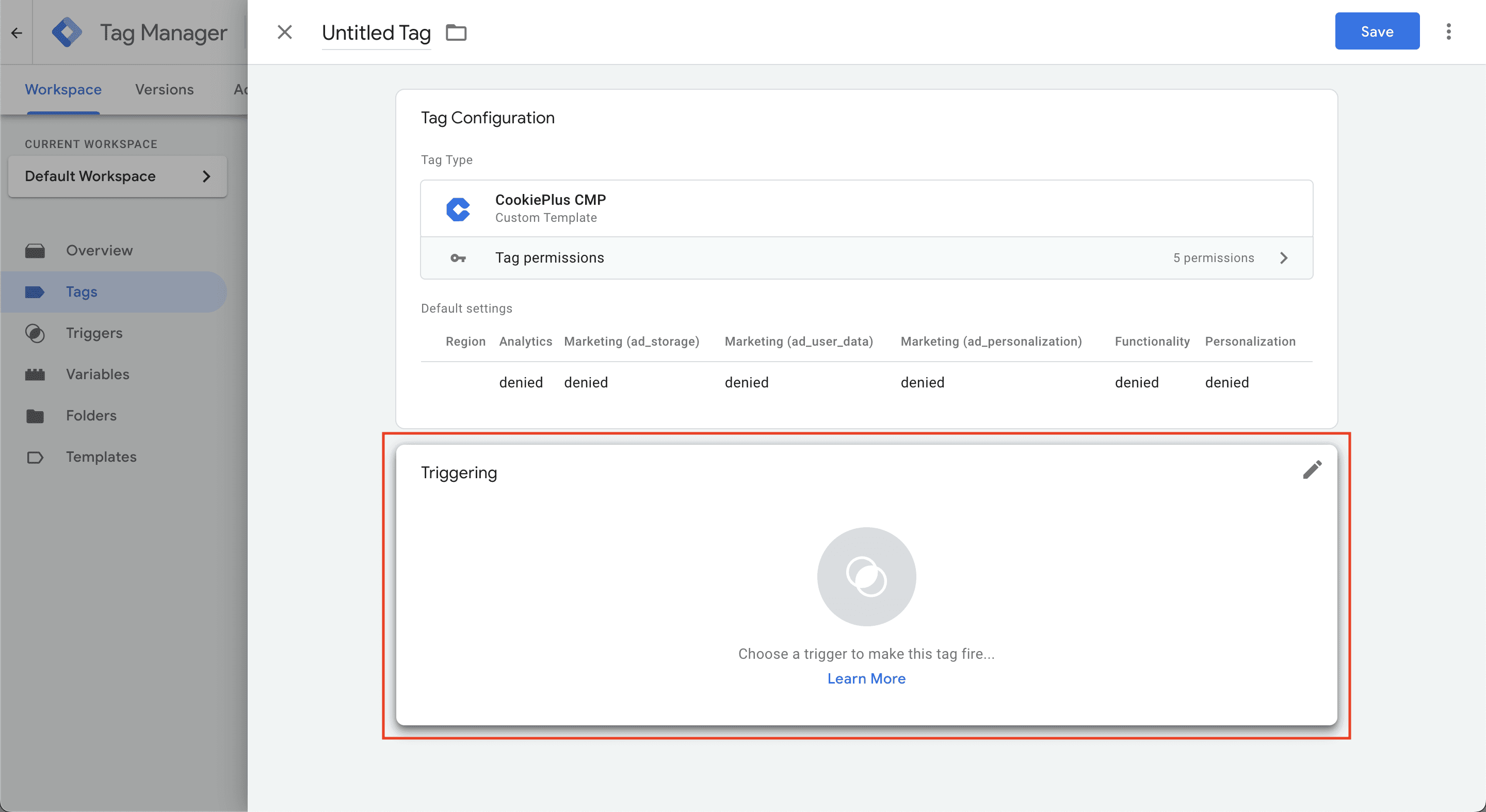Click the Untitled Tag name field
This screenshot has height=812, width=1486.
(x=376, y=33)
